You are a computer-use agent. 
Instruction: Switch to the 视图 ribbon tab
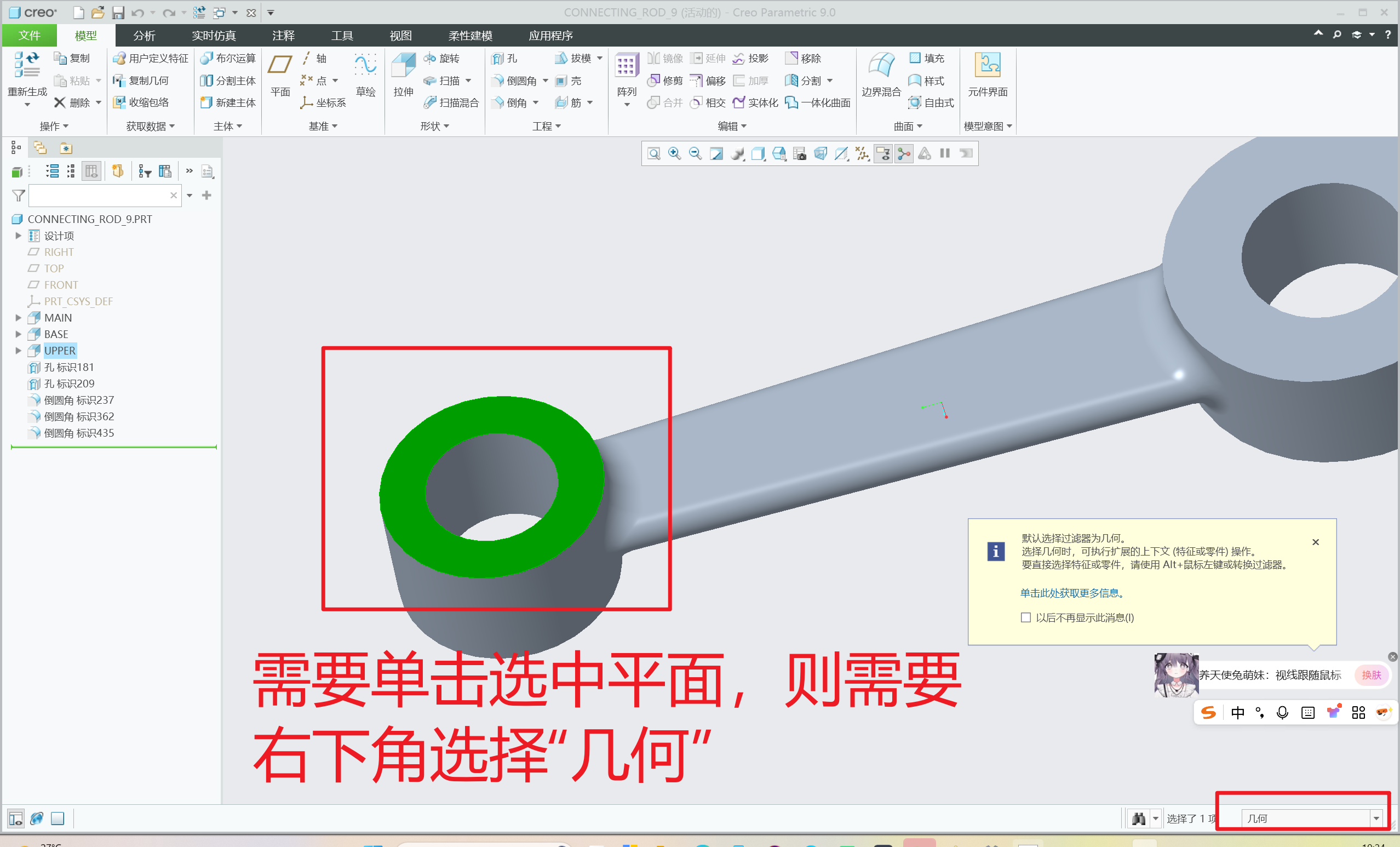400,35
